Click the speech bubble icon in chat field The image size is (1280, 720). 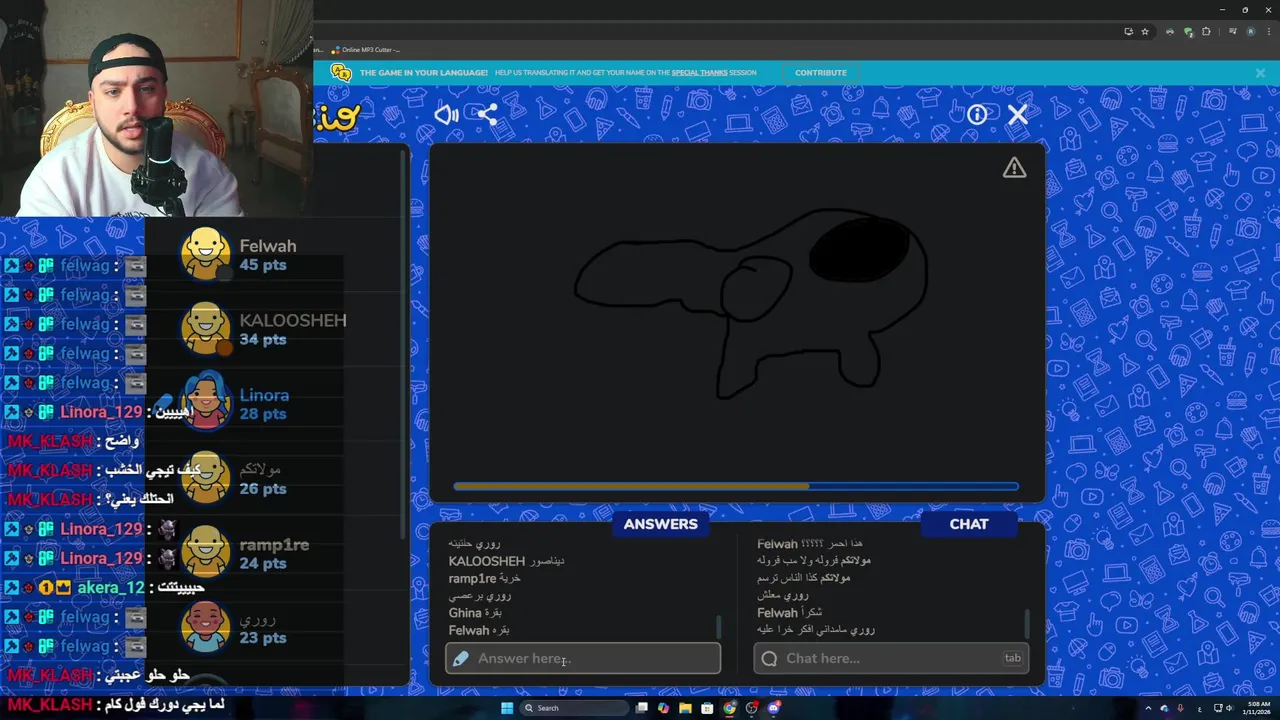[769, 658]
